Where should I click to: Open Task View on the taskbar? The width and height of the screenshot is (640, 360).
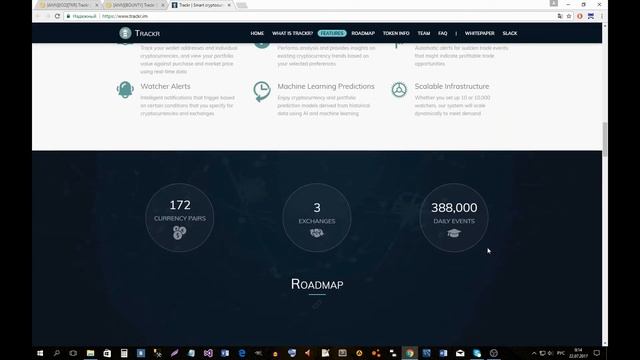(73, 353)
